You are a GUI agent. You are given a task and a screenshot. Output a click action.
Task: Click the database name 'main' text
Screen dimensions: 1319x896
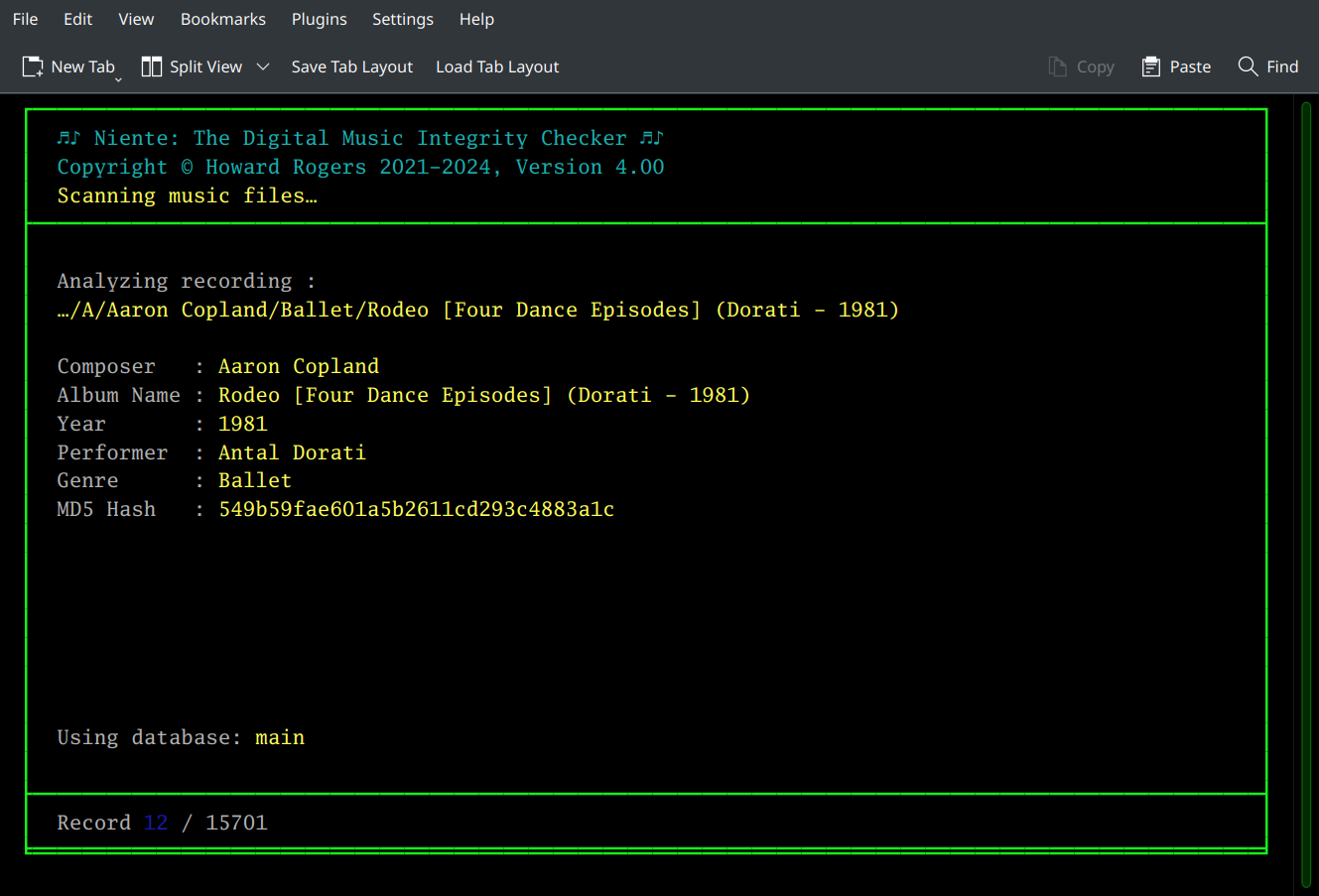279,737
